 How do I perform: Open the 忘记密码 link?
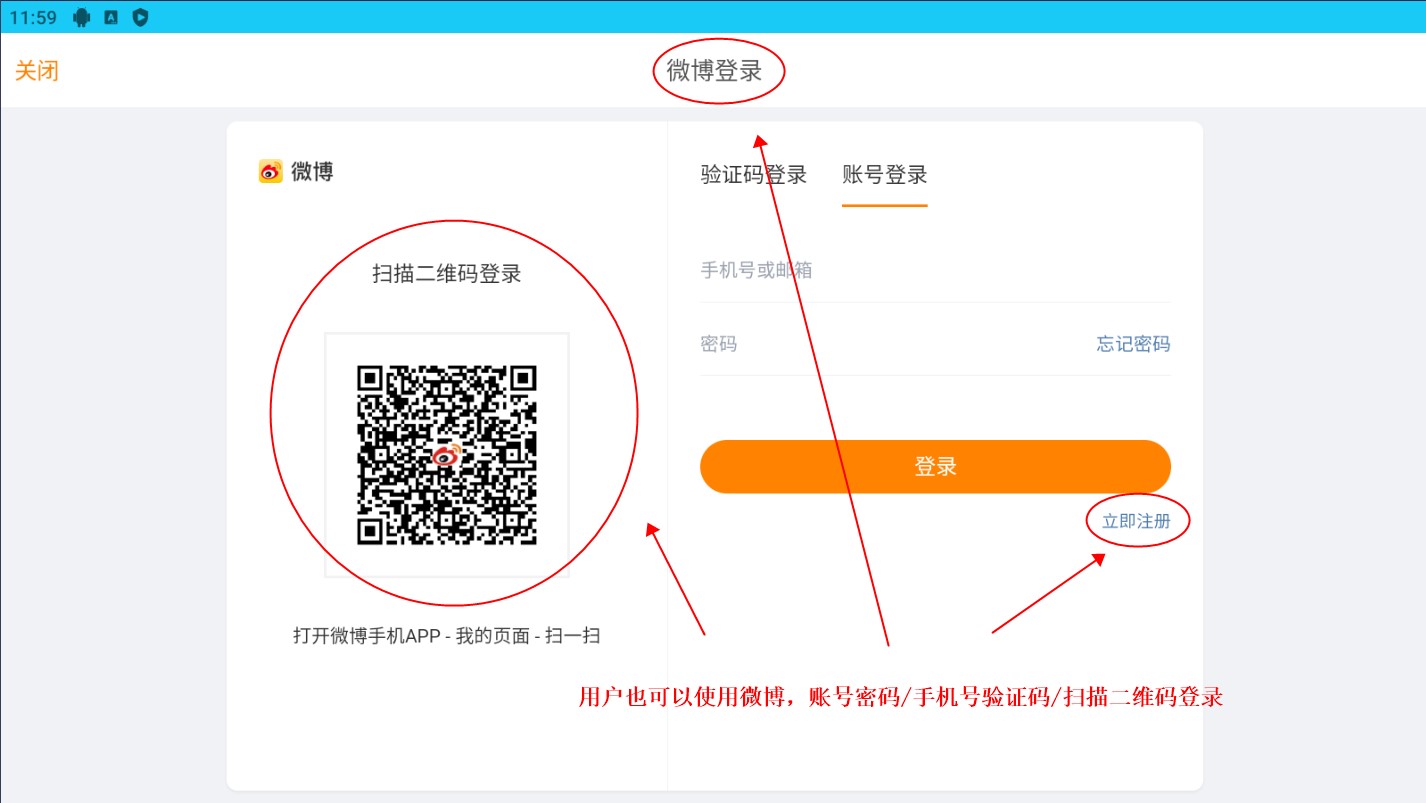click(x=1133, y=344)
